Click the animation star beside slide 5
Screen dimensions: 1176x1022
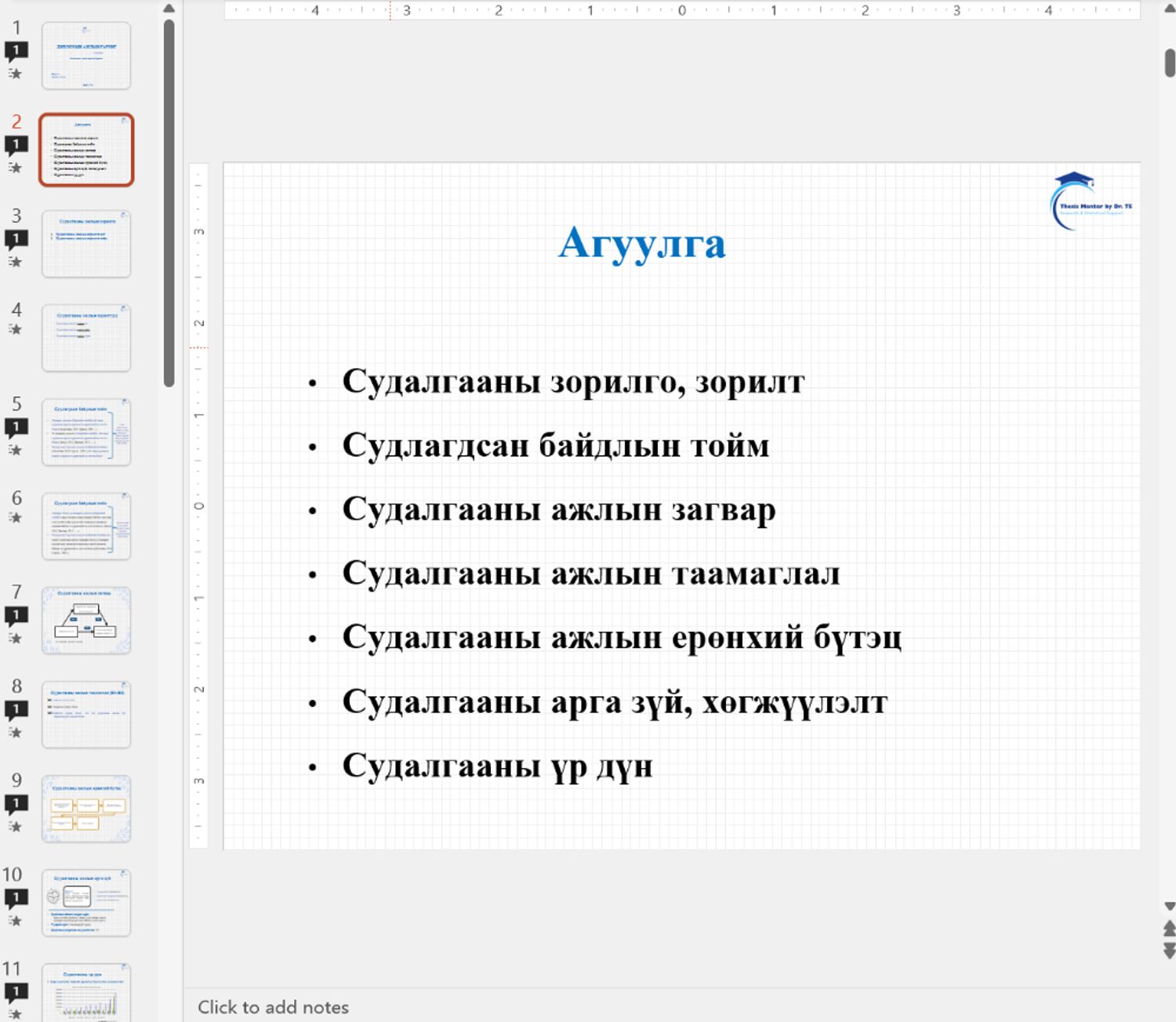click(15, 450)
